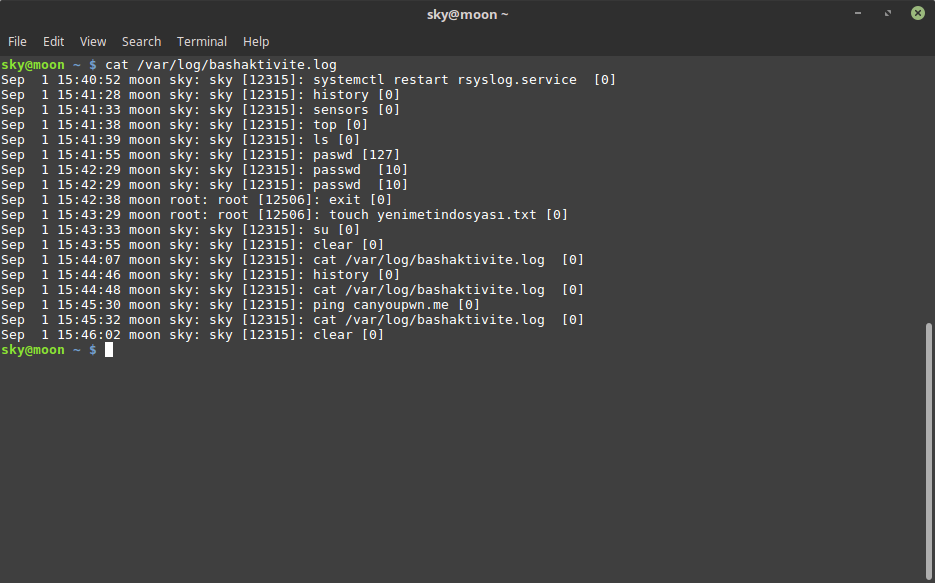Open the Search menu

[141, 42]
